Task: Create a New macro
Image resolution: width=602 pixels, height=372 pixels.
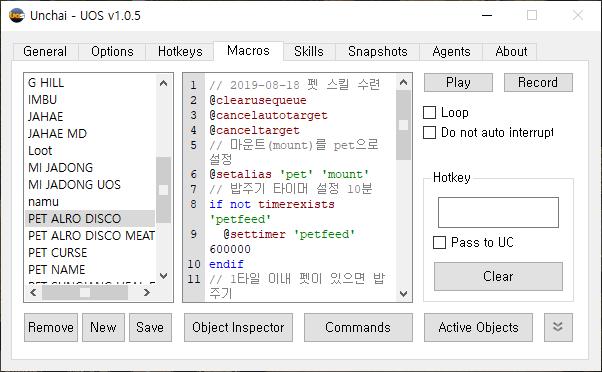Action: point(103,327)
